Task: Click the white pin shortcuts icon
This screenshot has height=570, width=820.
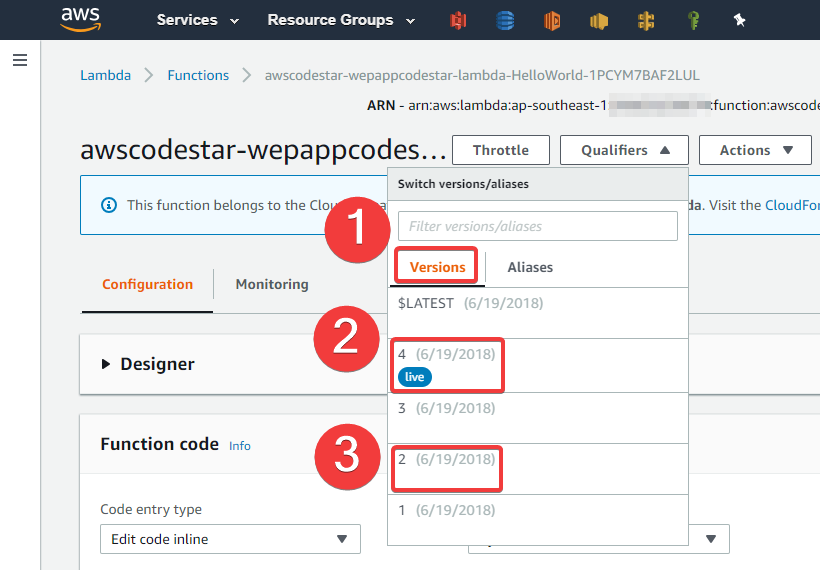Action: (739, 20)
